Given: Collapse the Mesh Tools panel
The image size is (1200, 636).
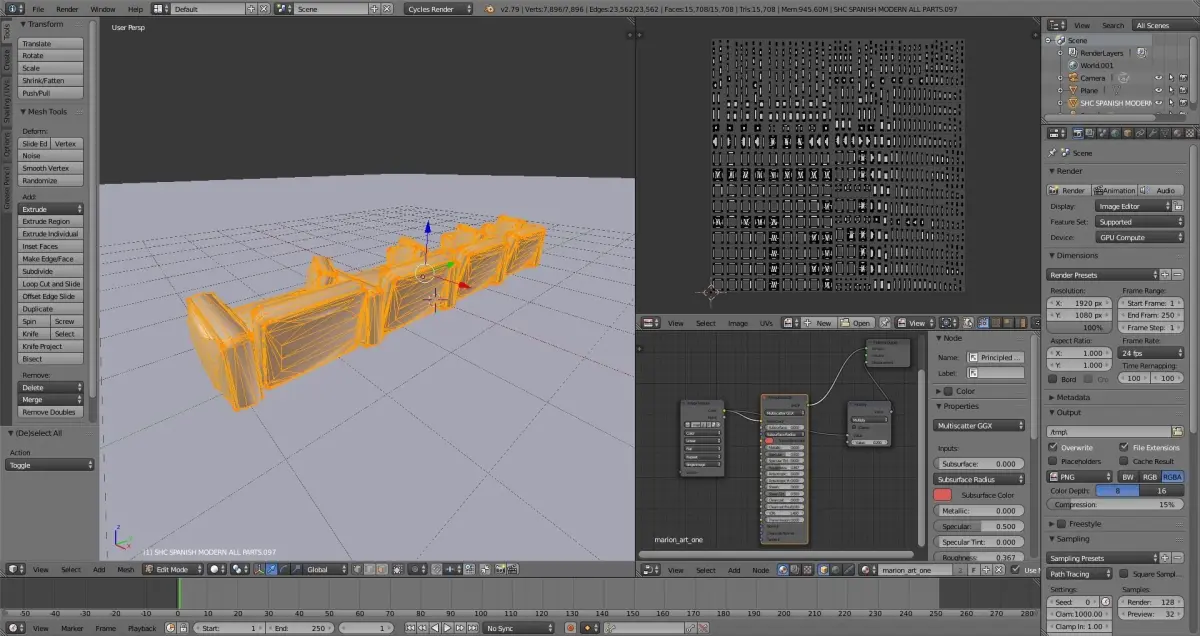Looking at the screenshot, I should point(47,112).
